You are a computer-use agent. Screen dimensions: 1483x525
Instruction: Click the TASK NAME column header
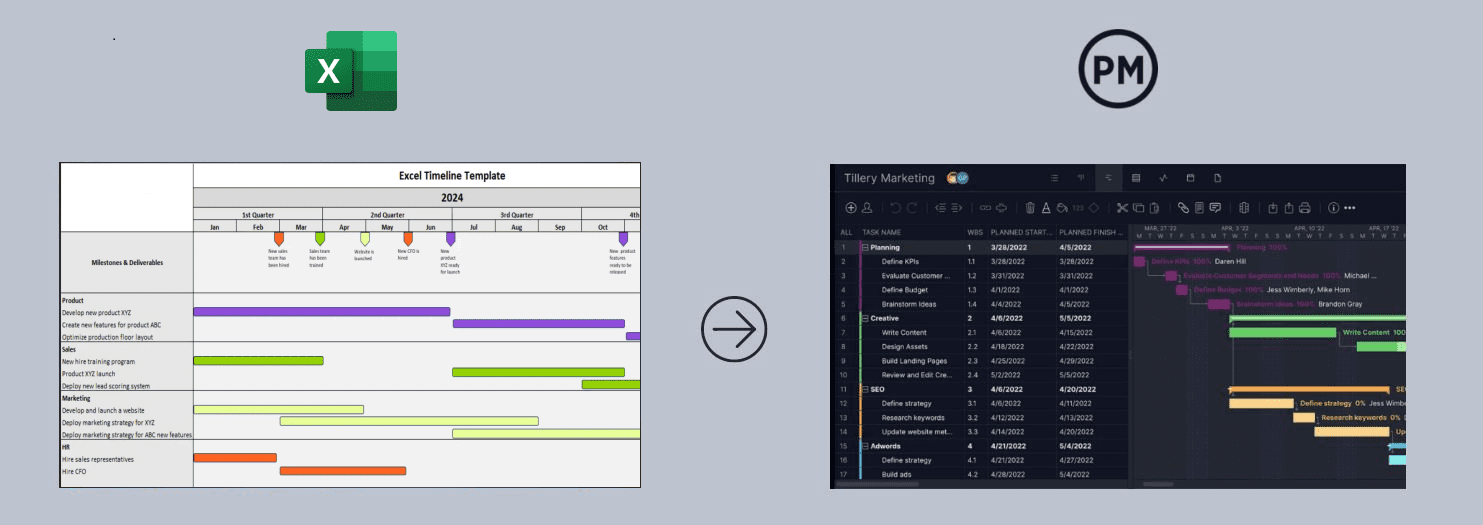[882, 232]
